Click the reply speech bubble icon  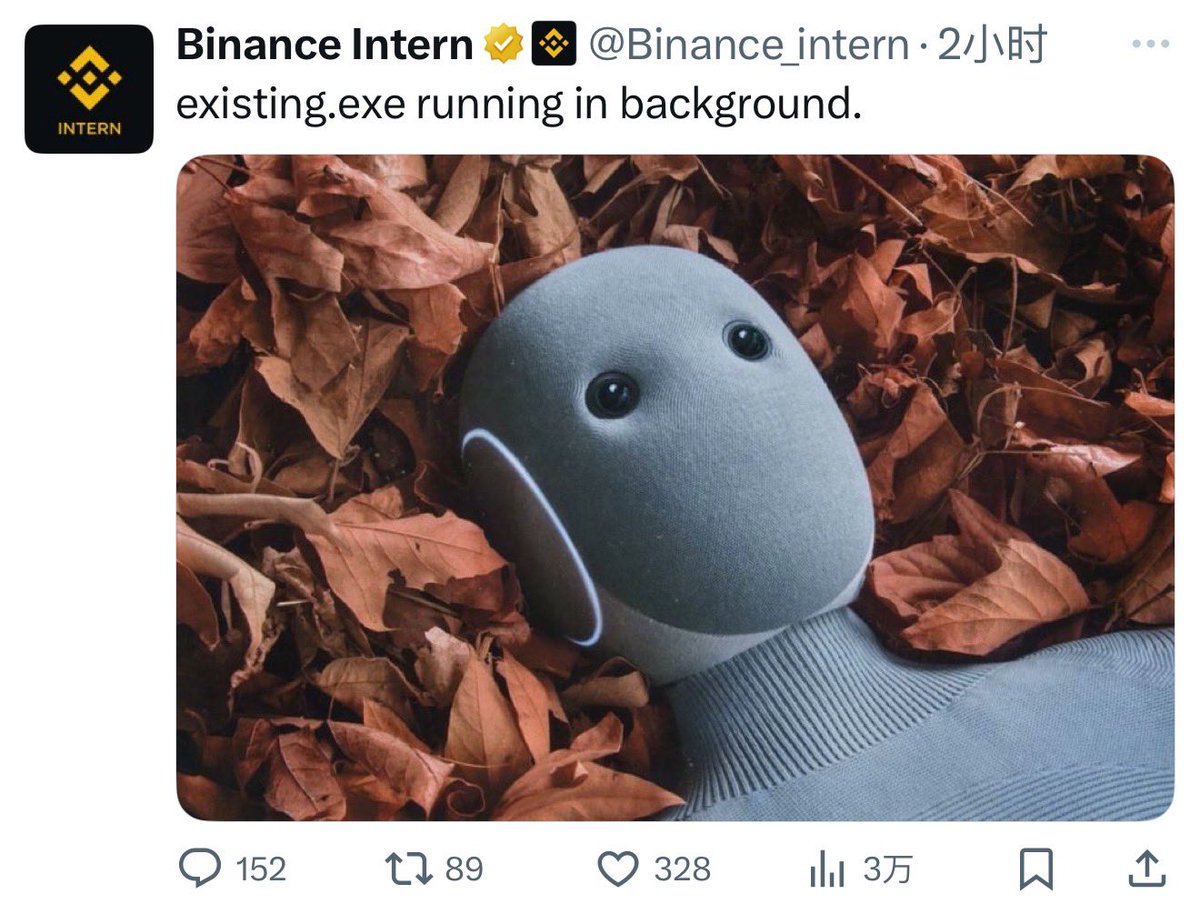tap(201, 868)
